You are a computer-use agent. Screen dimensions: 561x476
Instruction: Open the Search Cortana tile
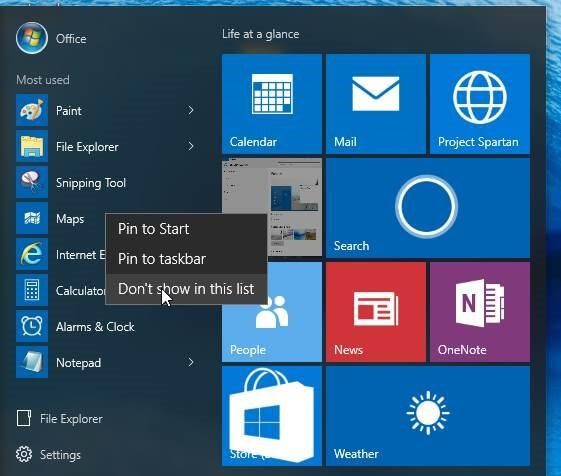(428, 208)
